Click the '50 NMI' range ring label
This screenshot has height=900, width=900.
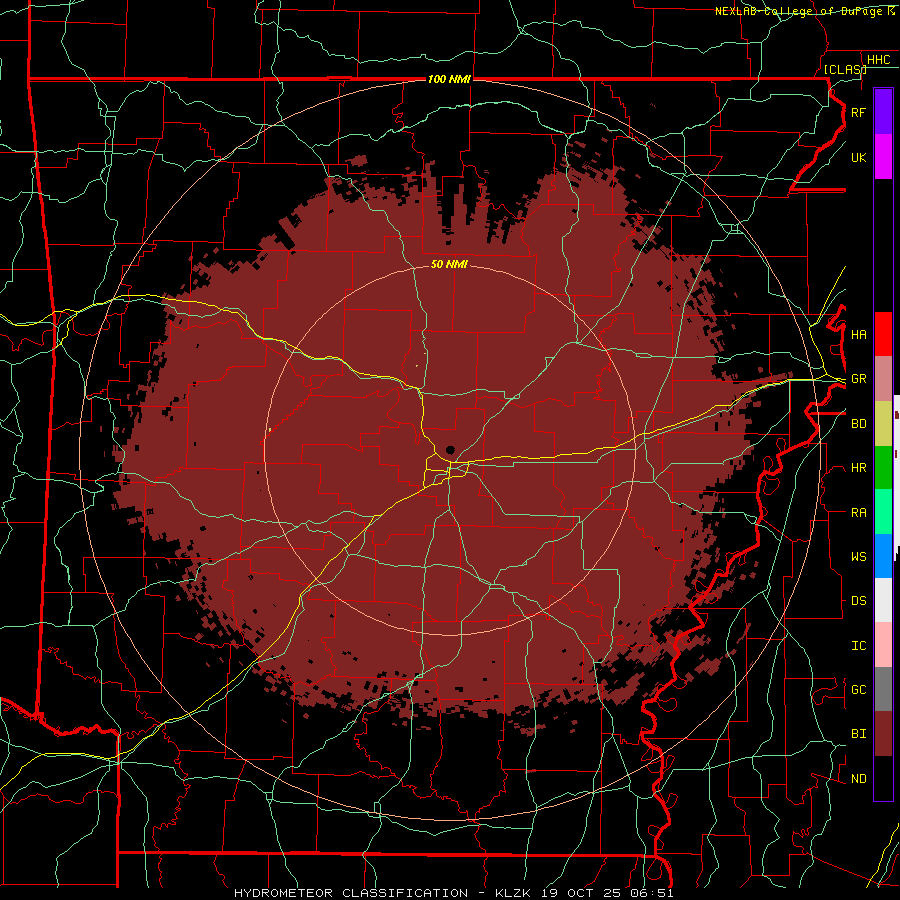click(x=449, y=264)
